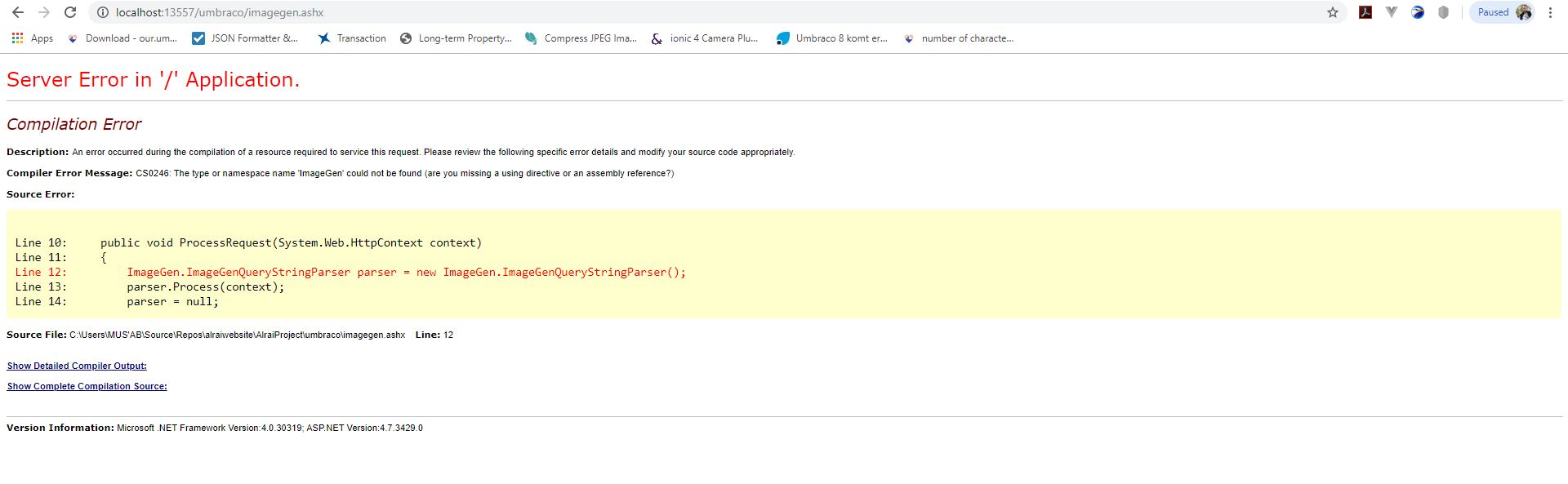Click the eagle extension icon

click(1418, 12)
